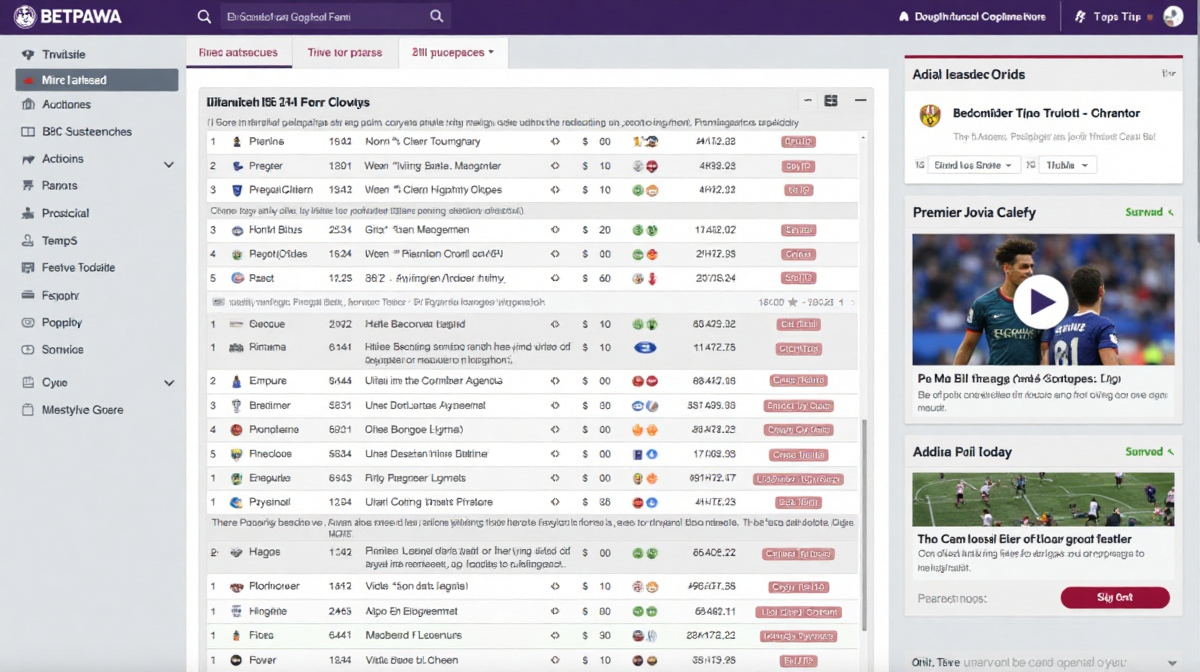Expand the Cyoe sidebar section

click(169, 383)
